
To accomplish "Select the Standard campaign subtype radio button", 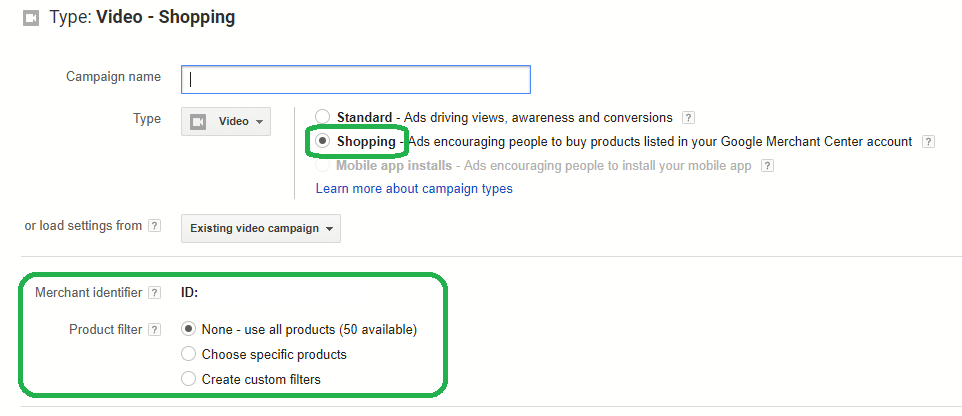I will (323, 117).
